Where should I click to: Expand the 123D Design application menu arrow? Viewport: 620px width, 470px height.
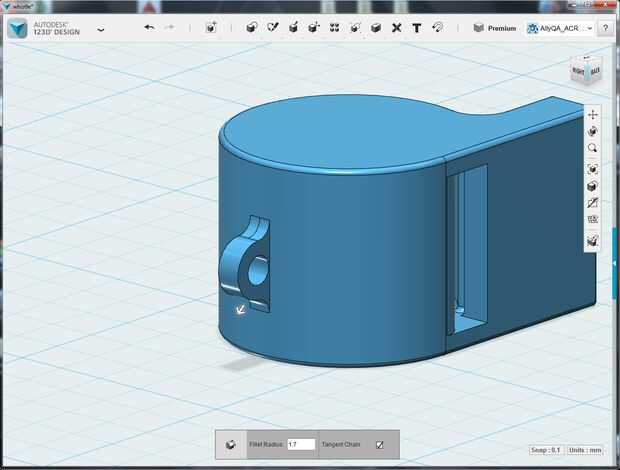(101, 30)
